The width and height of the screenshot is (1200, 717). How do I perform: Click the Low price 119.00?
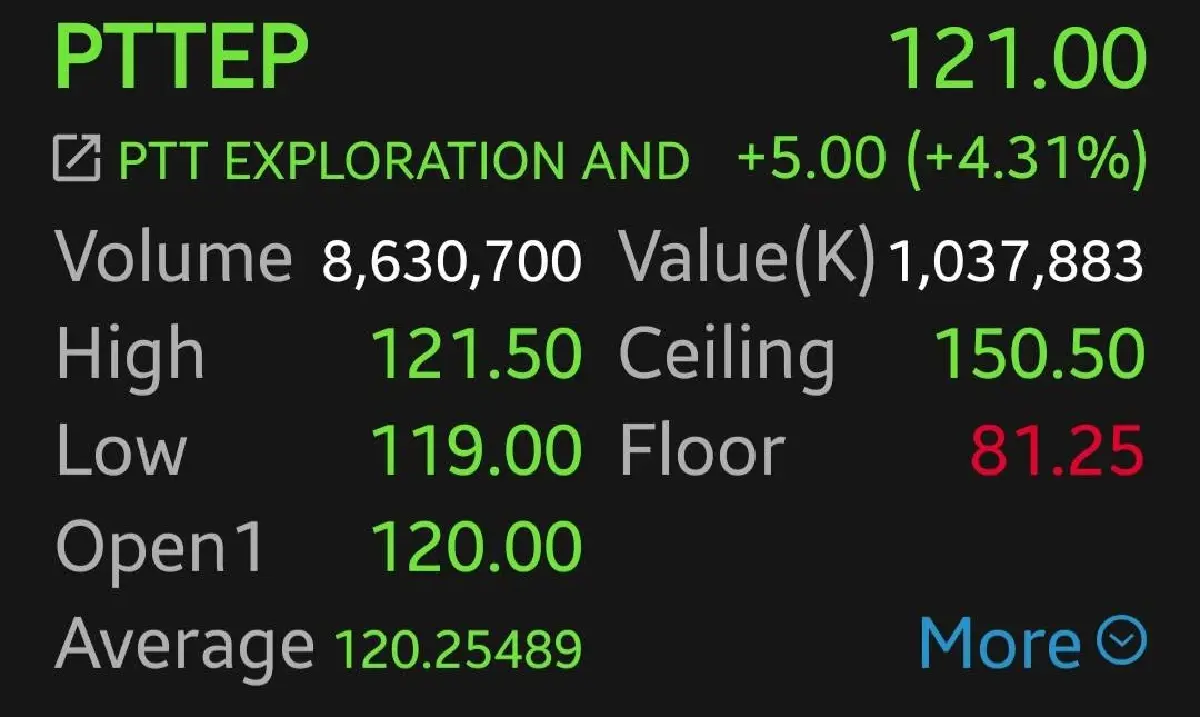pos(477,449)
